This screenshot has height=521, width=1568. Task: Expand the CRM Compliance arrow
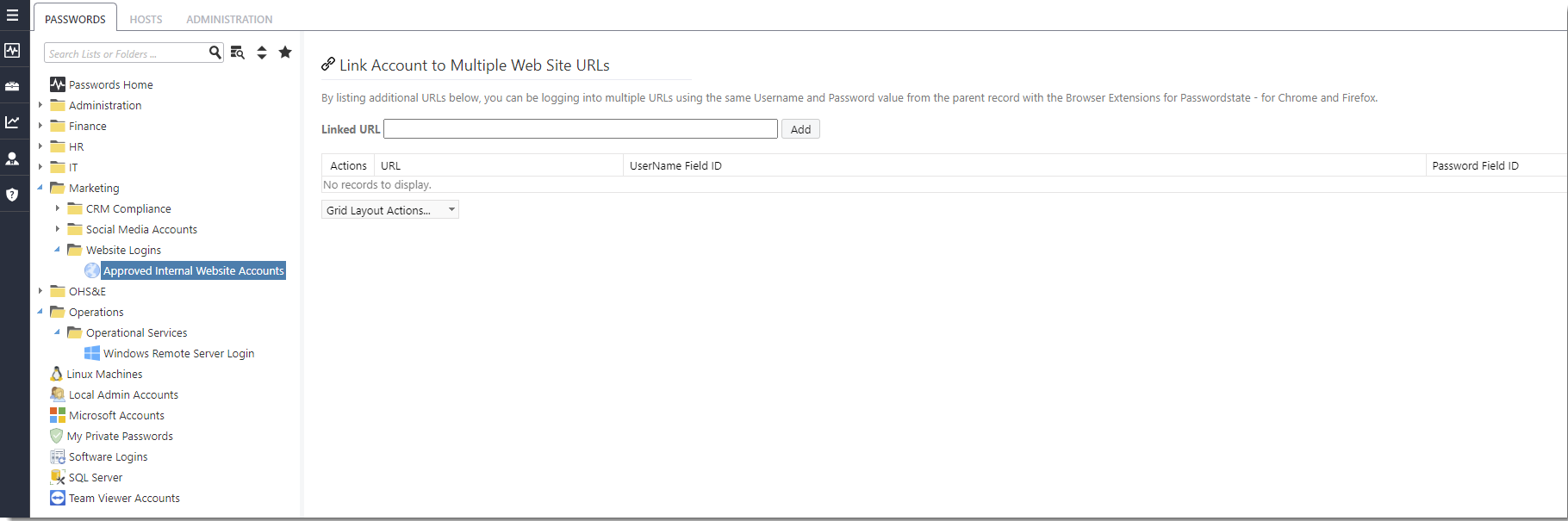[x=58, y=208]
